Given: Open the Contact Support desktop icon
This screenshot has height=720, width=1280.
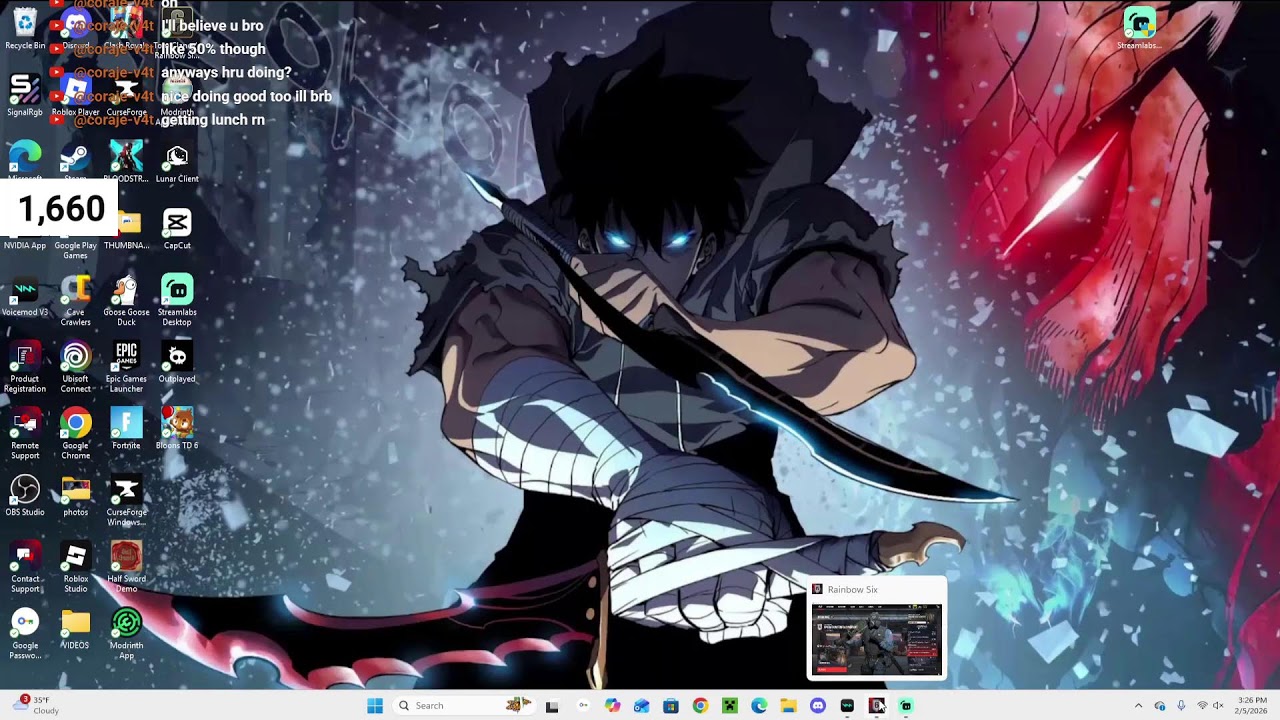Looking at the screenshot, I should 25,568.
